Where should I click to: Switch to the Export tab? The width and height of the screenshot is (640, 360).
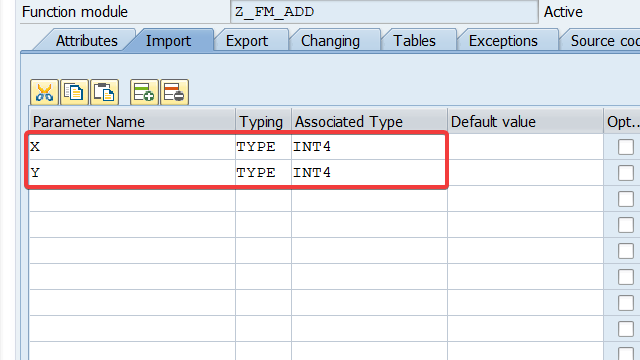247,41
